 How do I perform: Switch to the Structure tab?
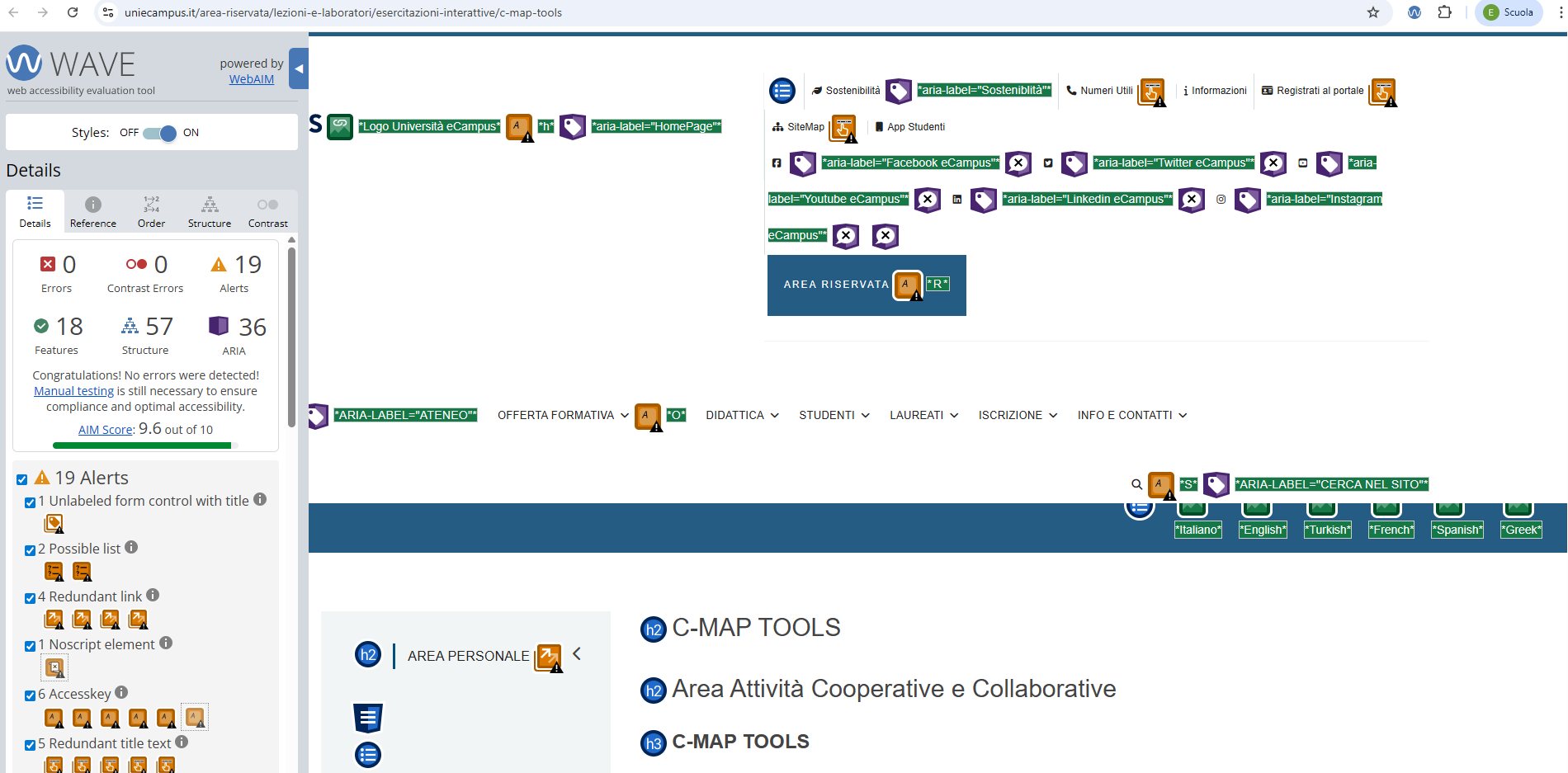point(210,211)
